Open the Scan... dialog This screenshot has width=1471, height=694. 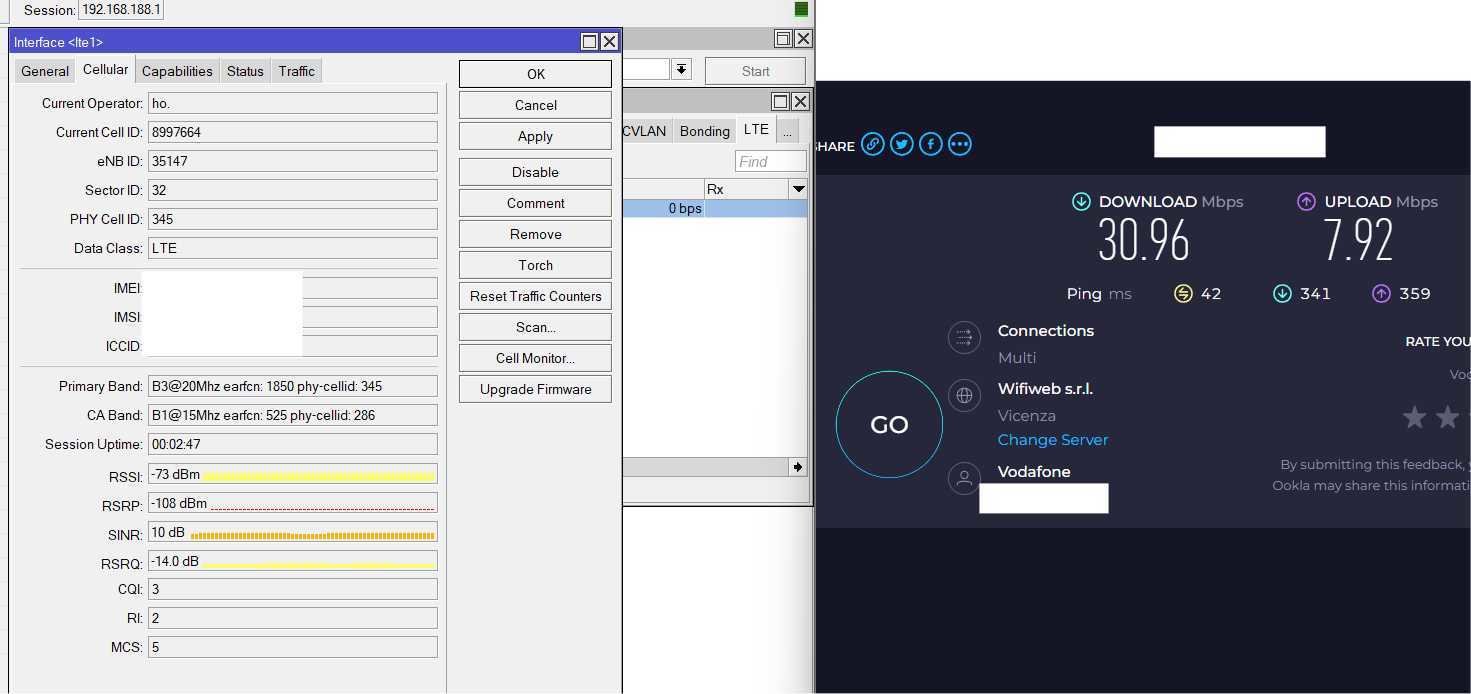(x=535, y=327)
